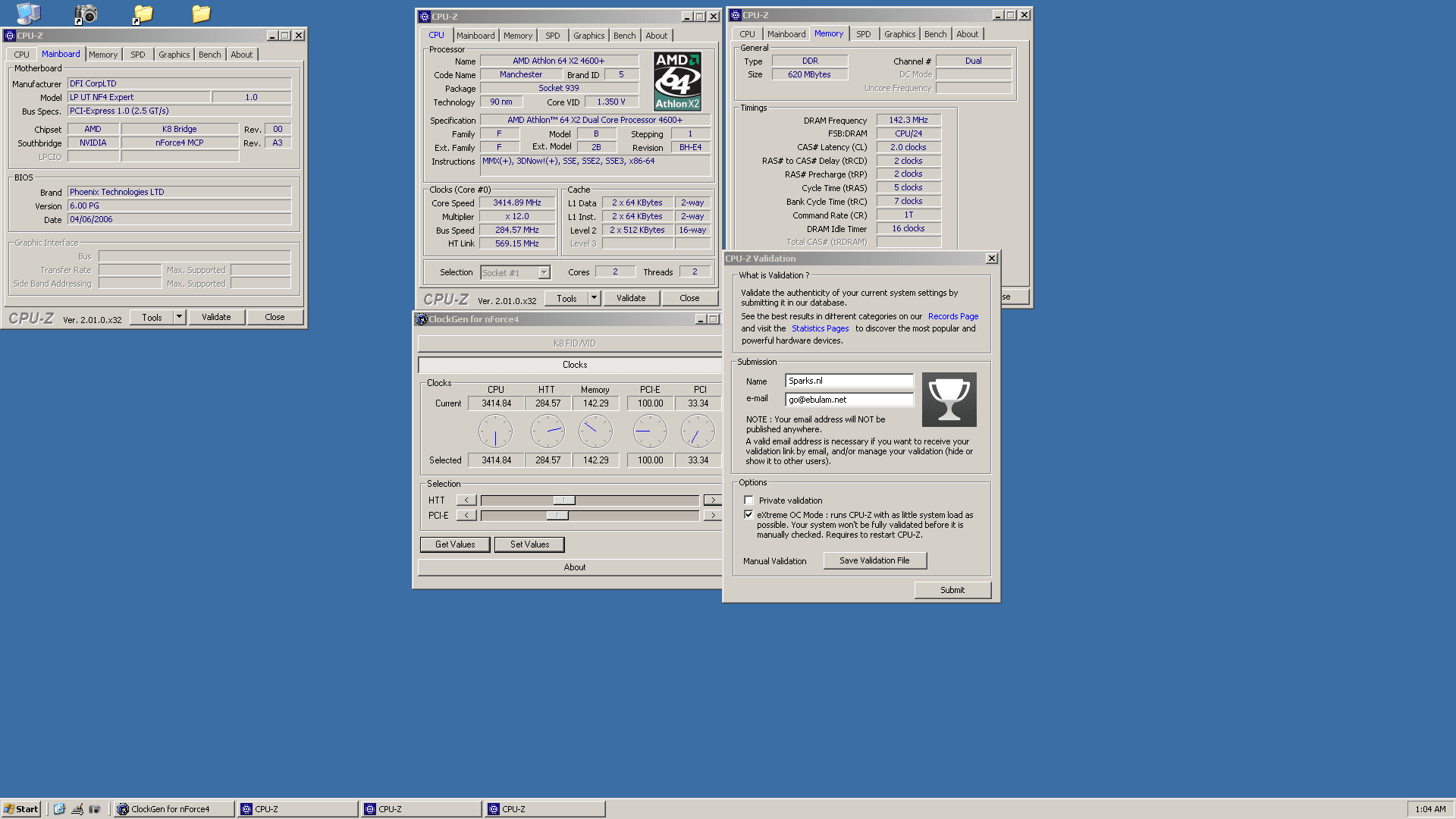Click the taskbar clock showing 1:04 AM

(x=1430, y=809)
